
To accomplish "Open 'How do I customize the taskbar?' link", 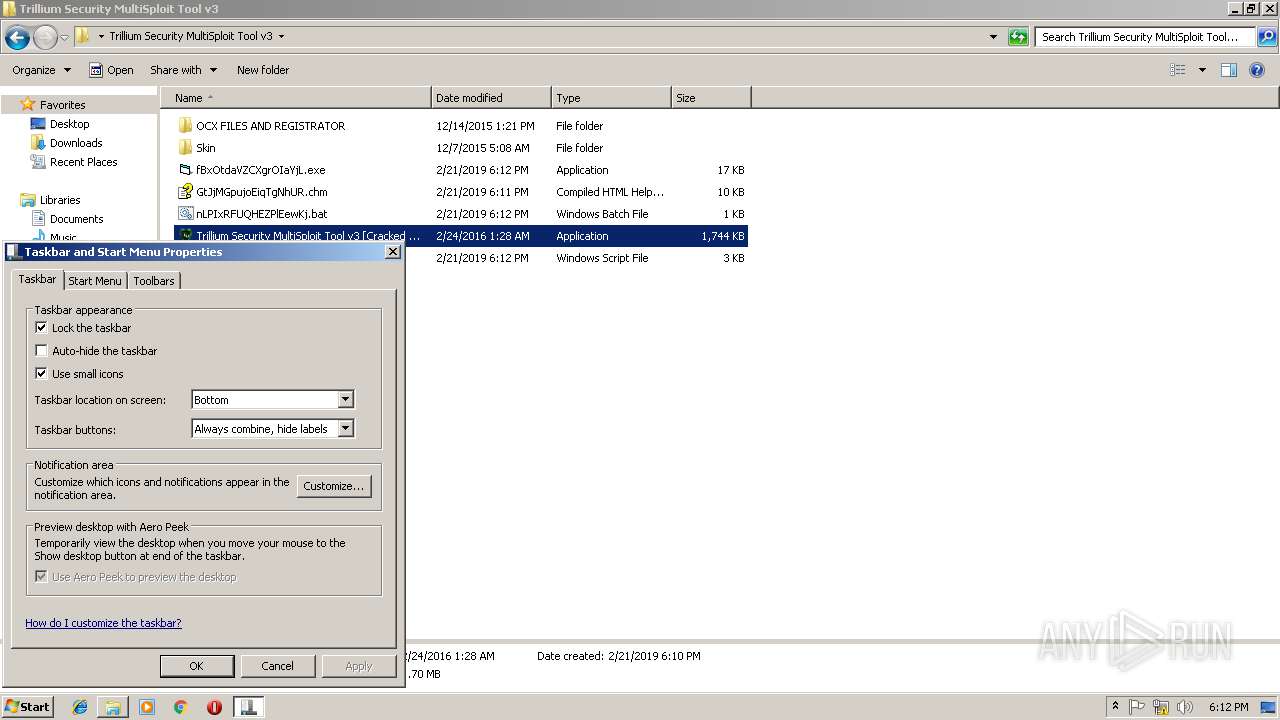I will (x=103, y=623).
